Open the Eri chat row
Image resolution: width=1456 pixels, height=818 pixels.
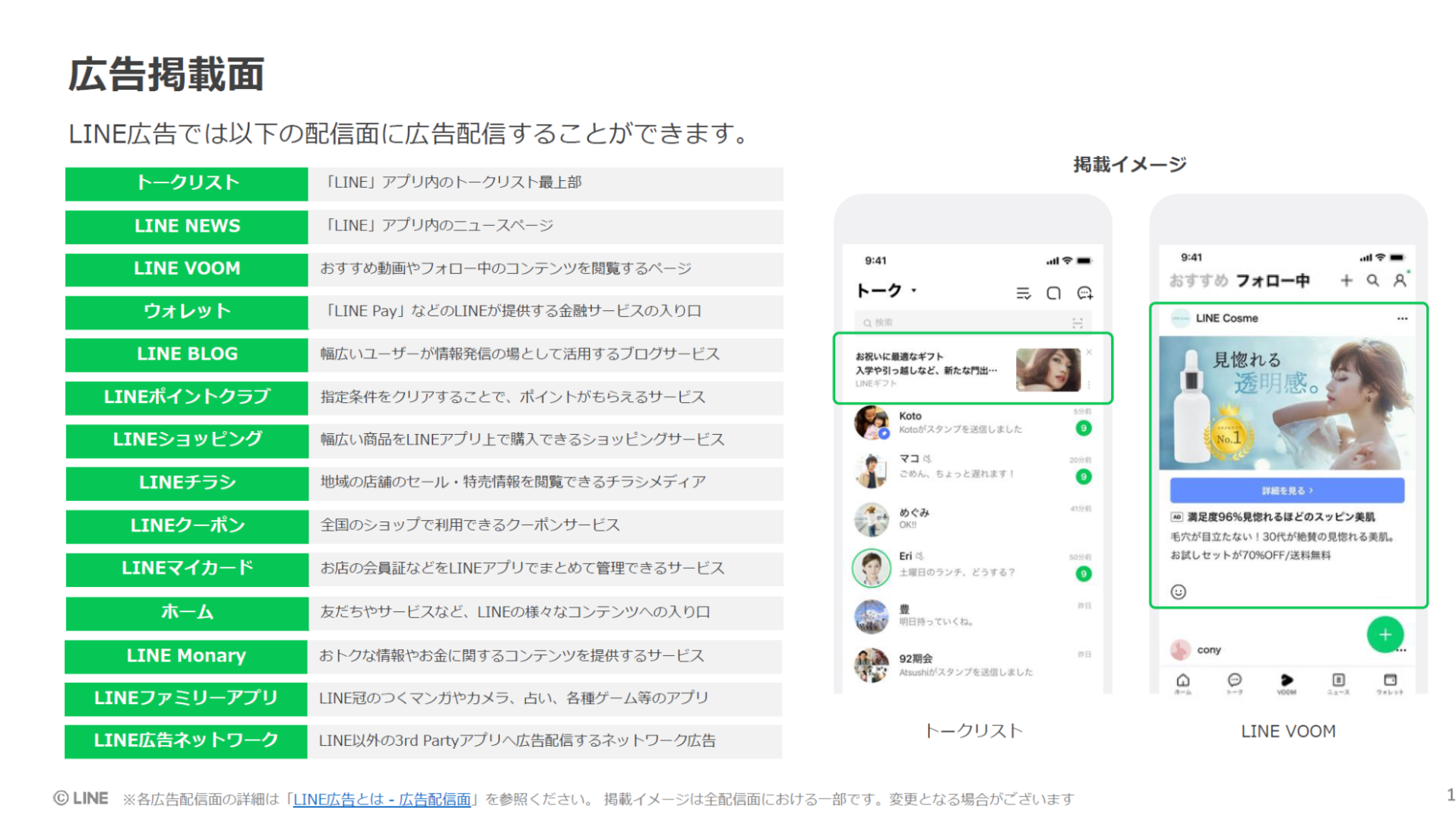[973, 567]
